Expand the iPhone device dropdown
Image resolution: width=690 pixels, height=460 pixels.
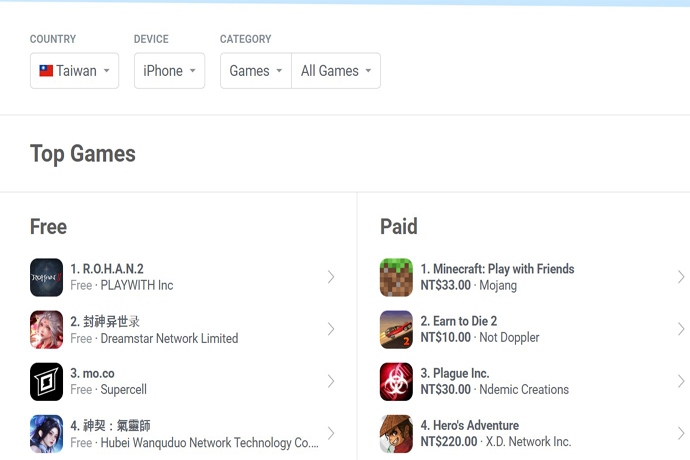(169, 70)
